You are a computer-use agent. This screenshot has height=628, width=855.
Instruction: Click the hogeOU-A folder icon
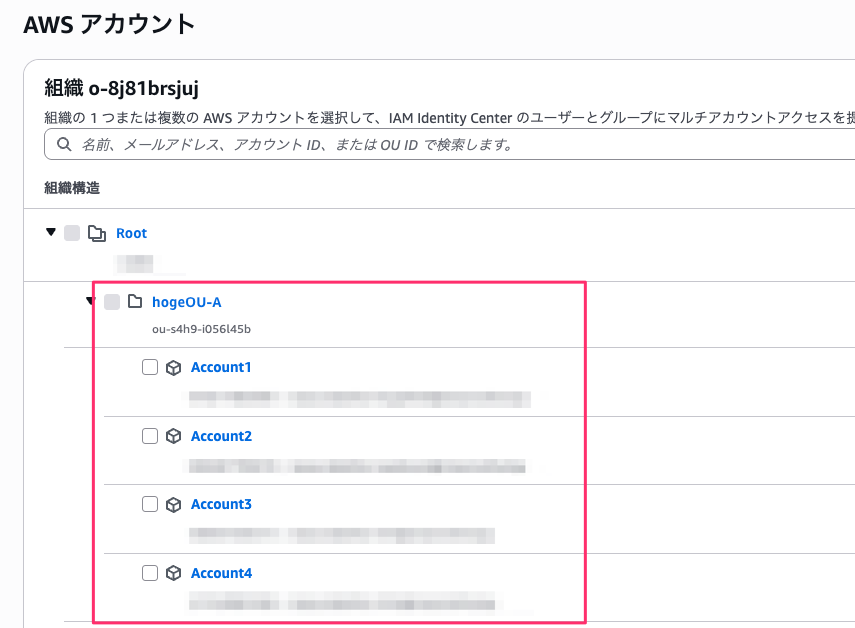134,301
